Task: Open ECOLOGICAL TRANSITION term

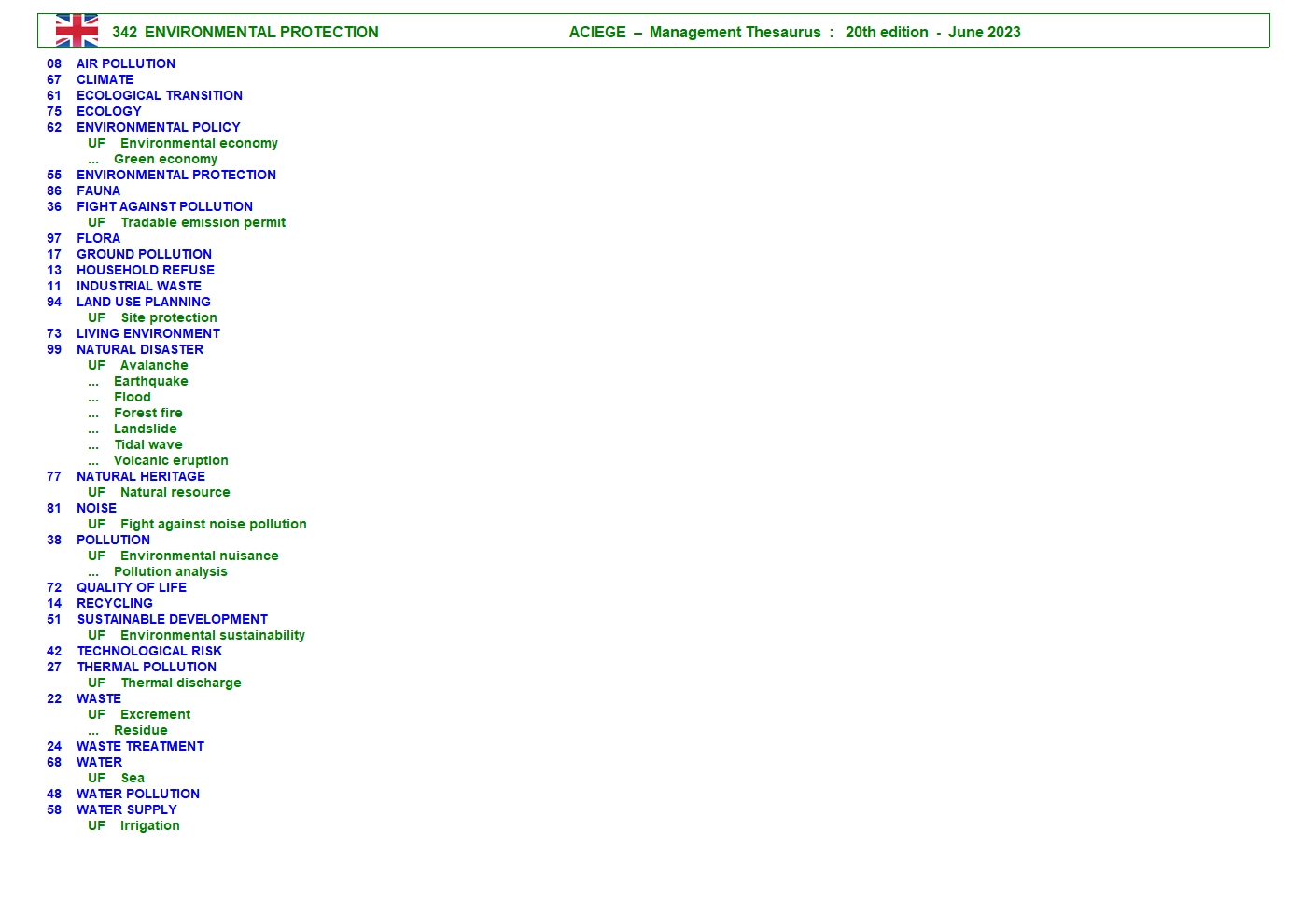Action: (159, 95)
